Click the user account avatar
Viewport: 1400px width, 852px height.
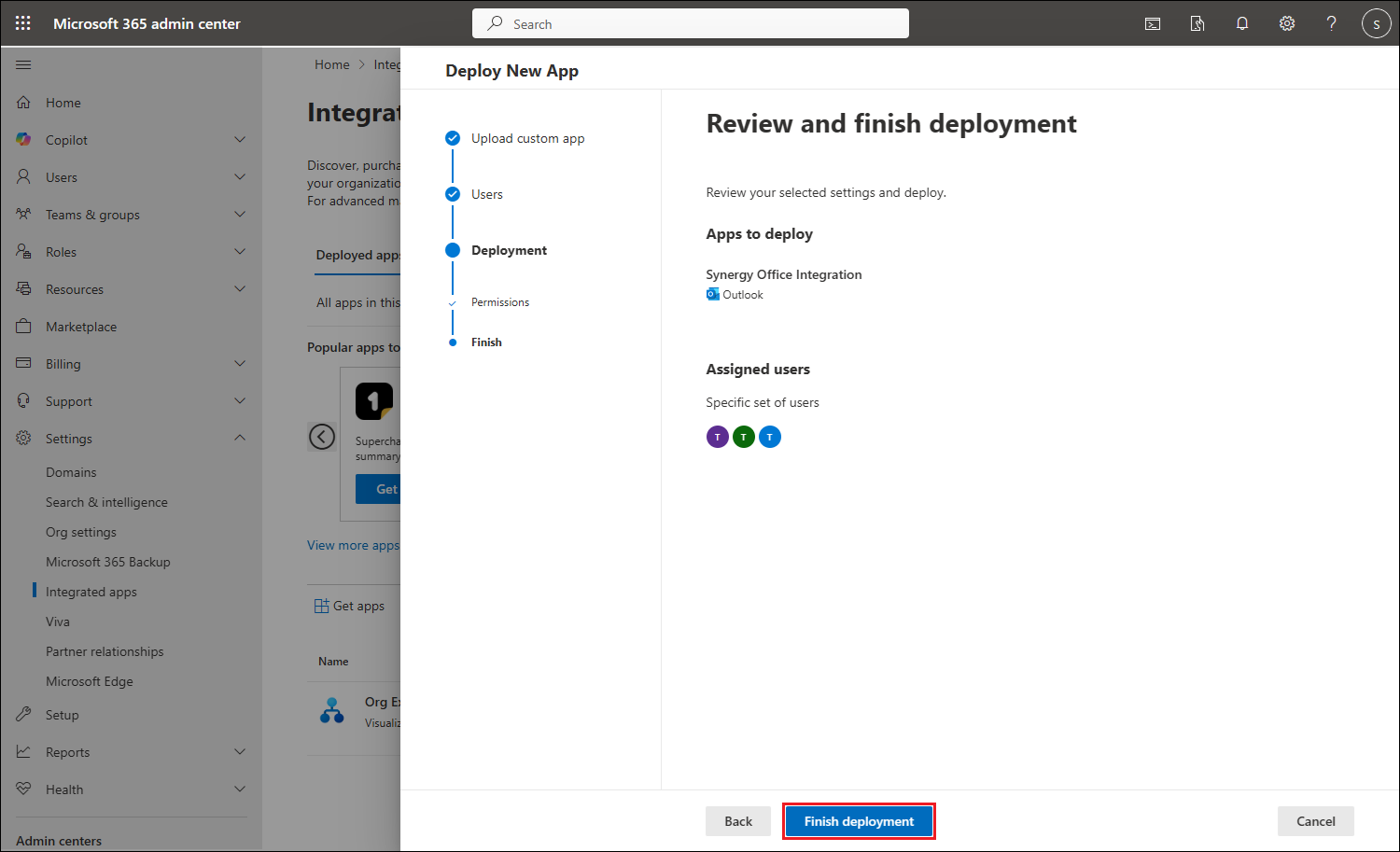pyautogui.click(x=1376, y=23)
